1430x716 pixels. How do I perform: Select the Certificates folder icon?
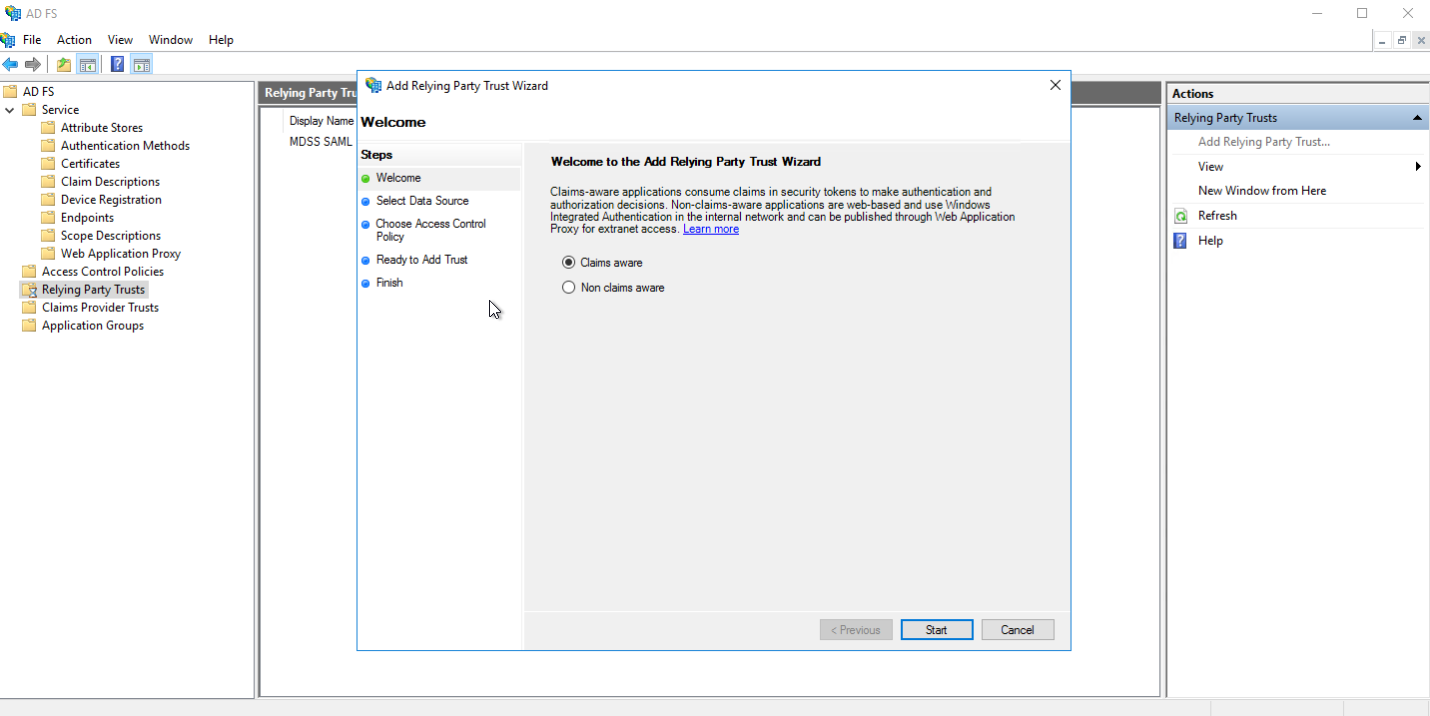[48, 164]
